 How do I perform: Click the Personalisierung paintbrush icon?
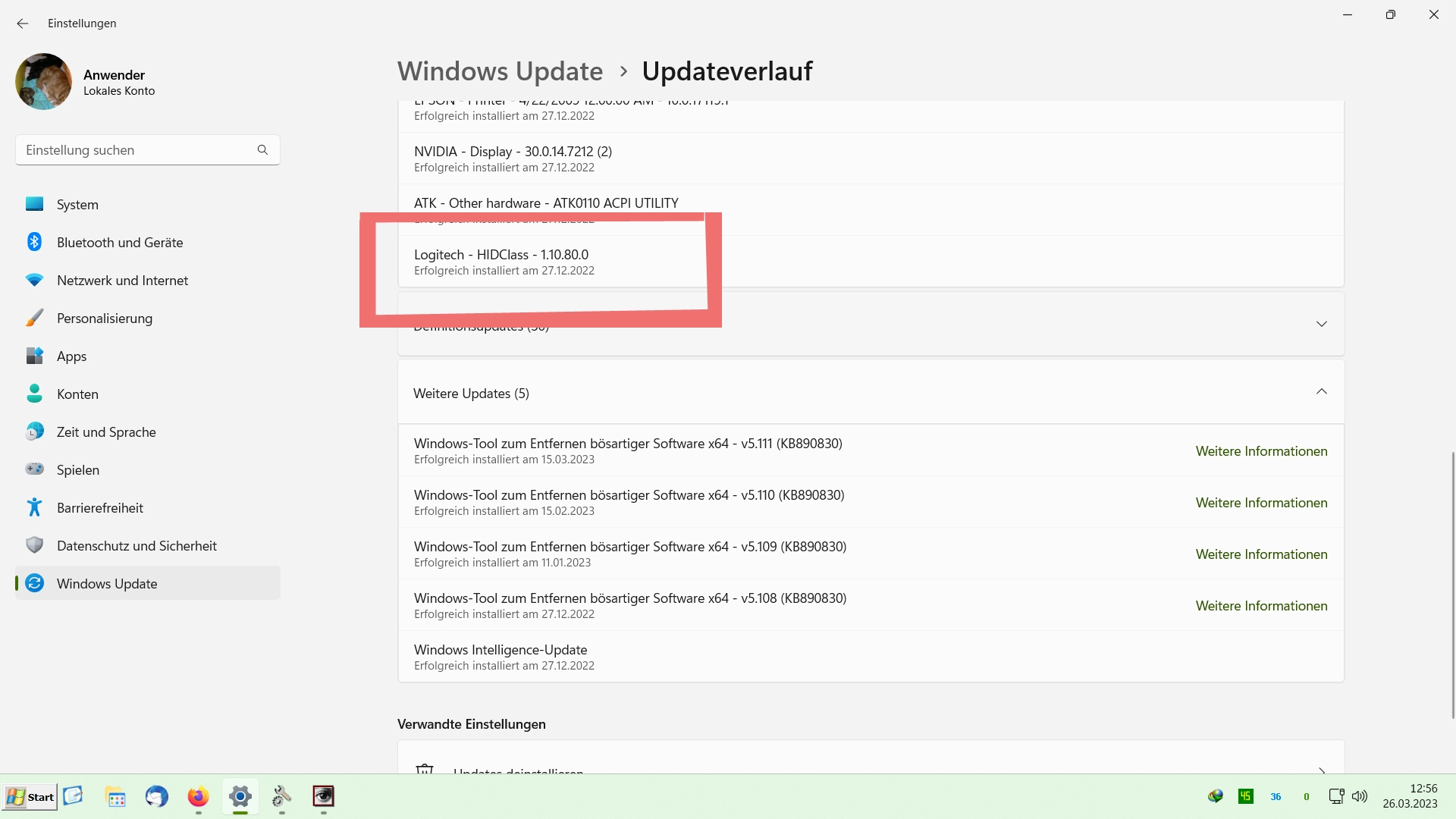[x=34, y=318]
